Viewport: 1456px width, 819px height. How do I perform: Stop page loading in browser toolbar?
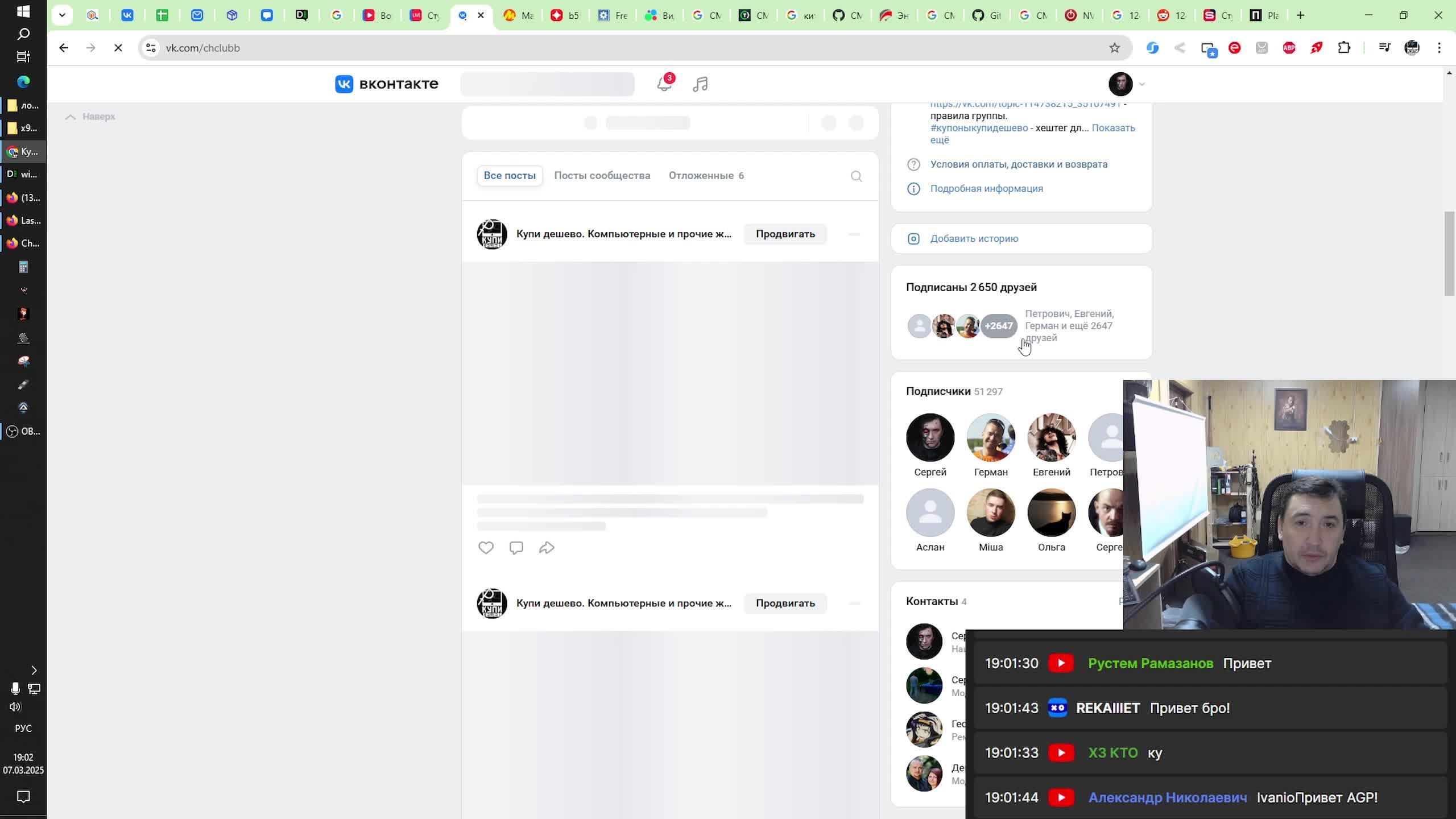coord(118,48)
